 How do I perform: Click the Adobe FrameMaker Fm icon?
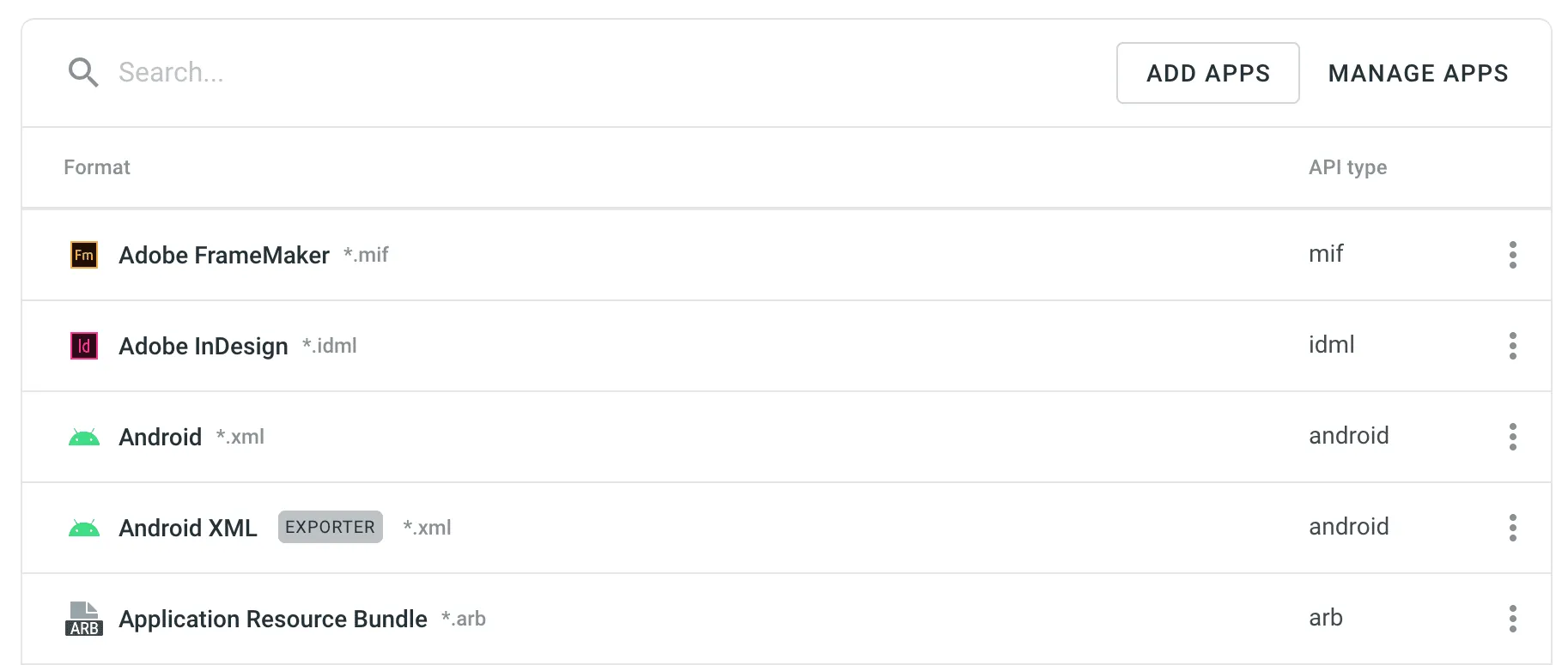84,255
